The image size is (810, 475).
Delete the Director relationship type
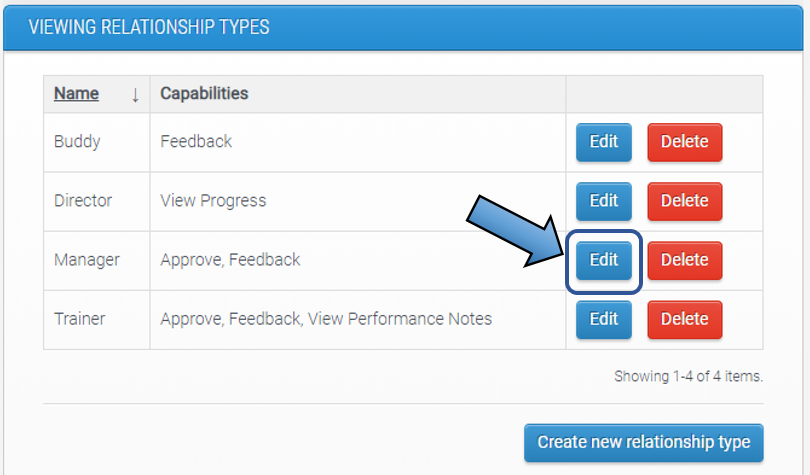[684, 201]
